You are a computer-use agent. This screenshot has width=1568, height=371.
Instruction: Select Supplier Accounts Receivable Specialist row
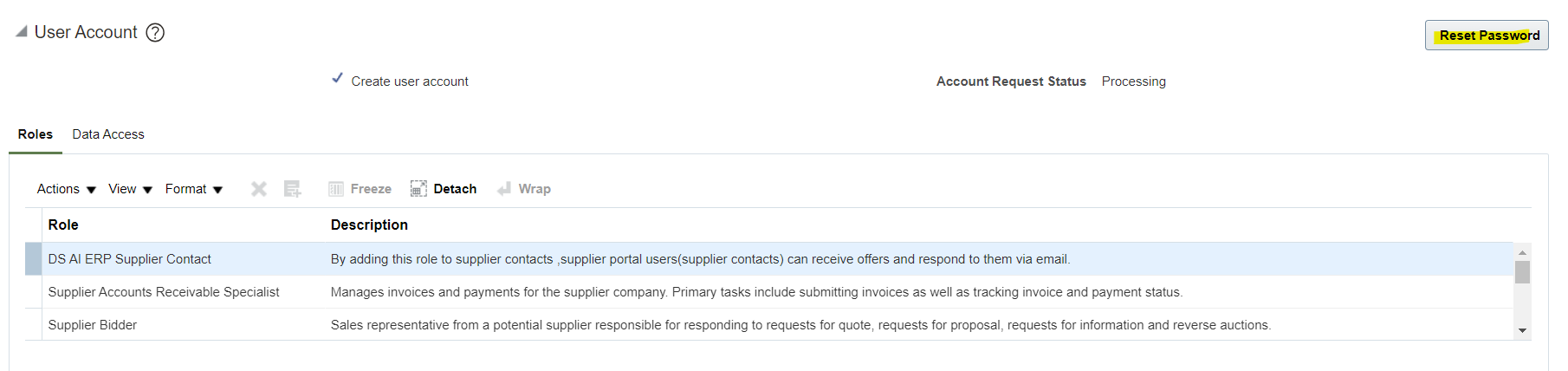coord(769,292)
